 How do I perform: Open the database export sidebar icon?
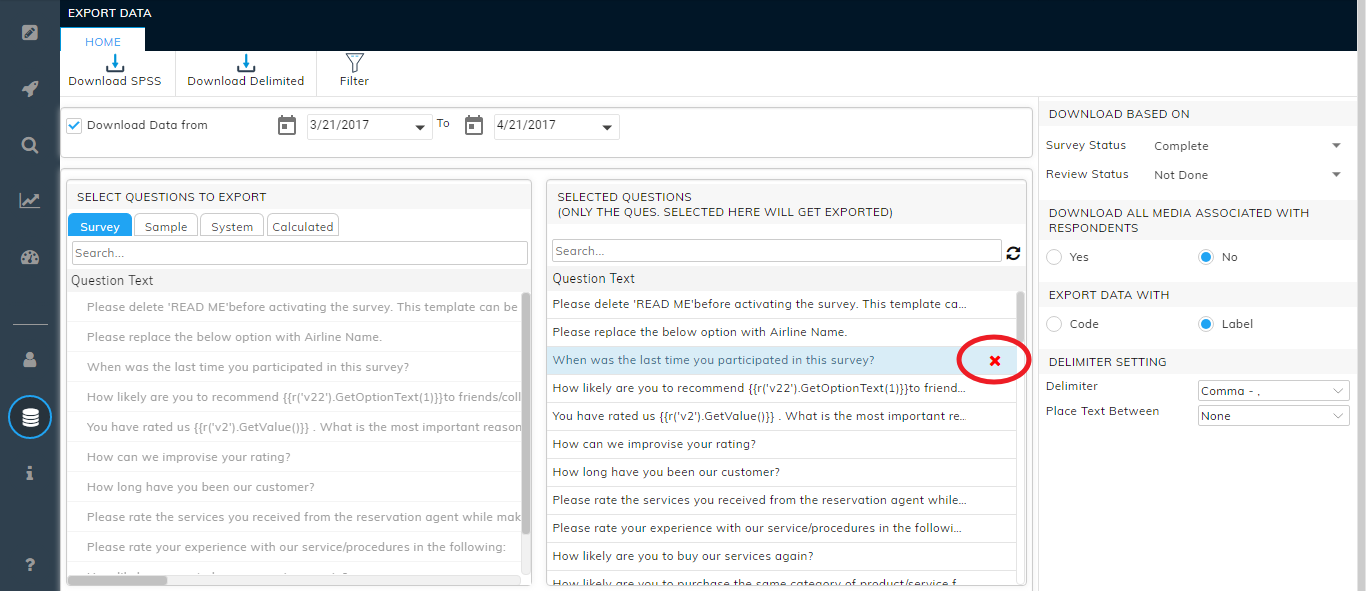coord(30,417)
